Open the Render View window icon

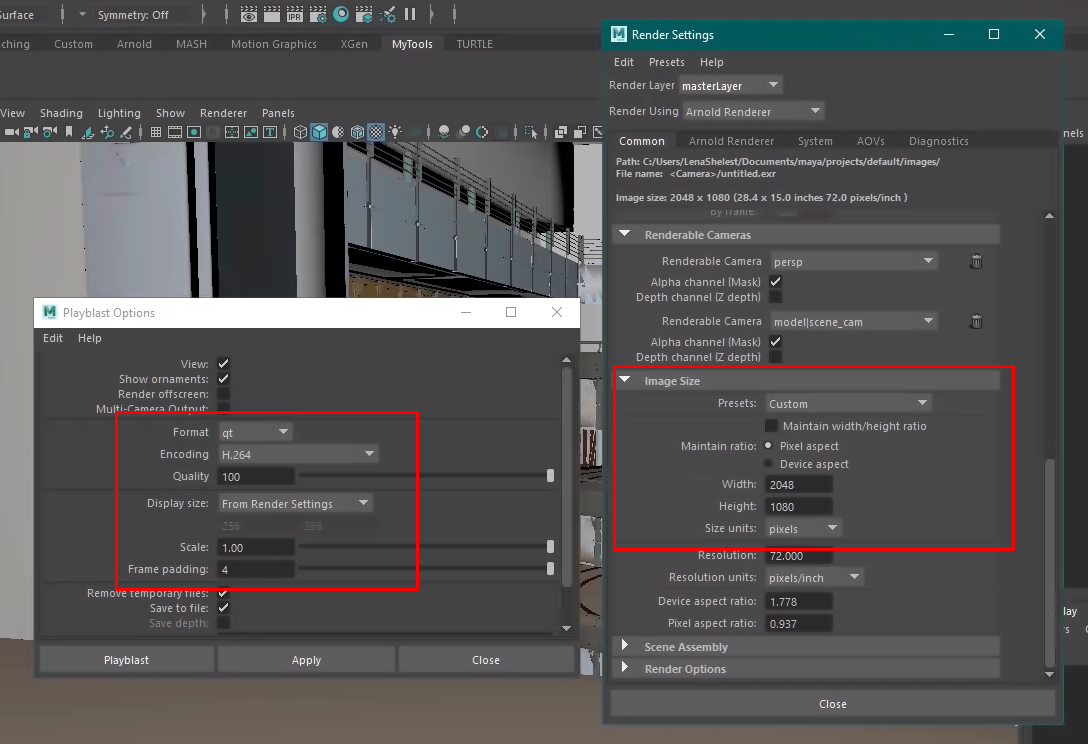[249, 15]
